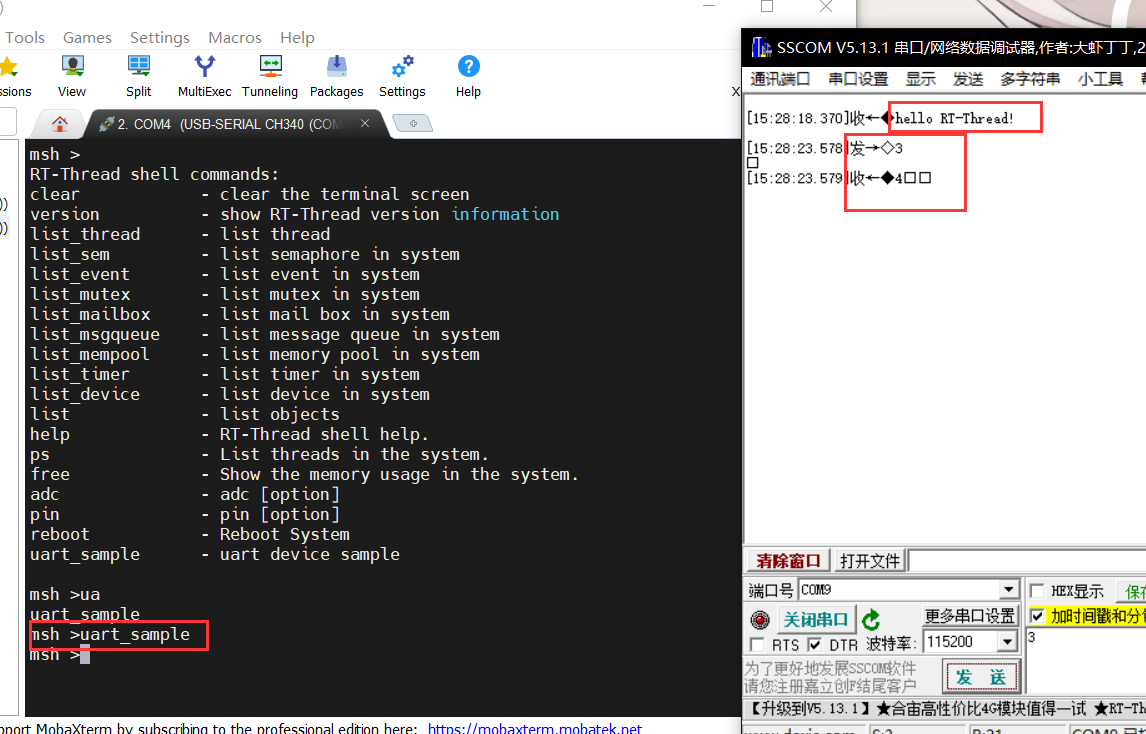The width and height of the screenshot is (1146, 734).
Task: Enable HEX显示 hex display checkbox
Action: coord(1038,590)
